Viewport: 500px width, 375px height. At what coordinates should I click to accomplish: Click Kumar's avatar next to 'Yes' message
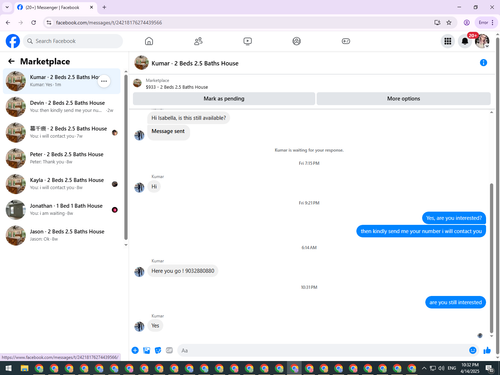click(139, 326)
